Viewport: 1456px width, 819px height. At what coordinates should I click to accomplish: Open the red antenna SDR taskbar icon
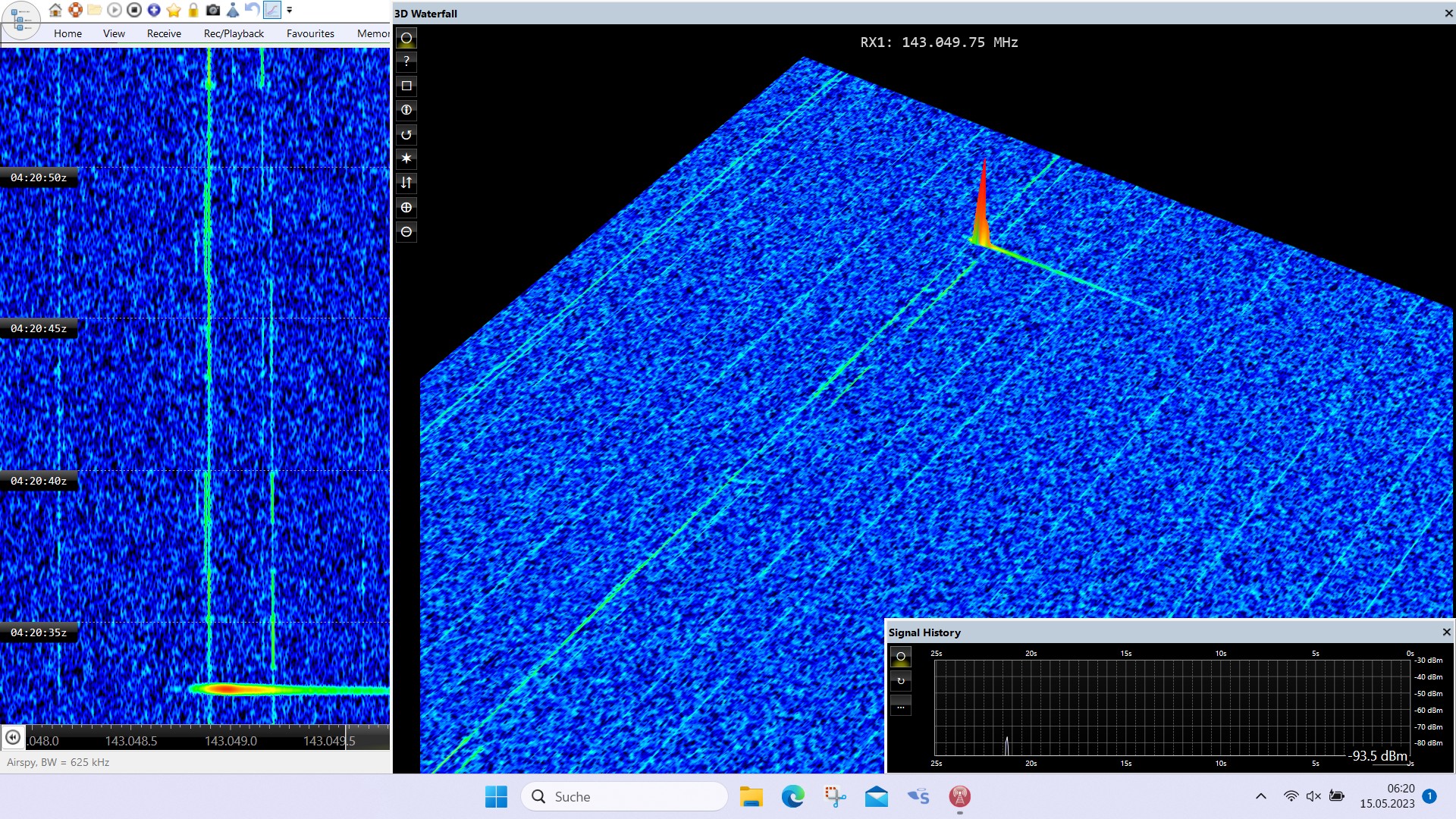pos(959,796)
